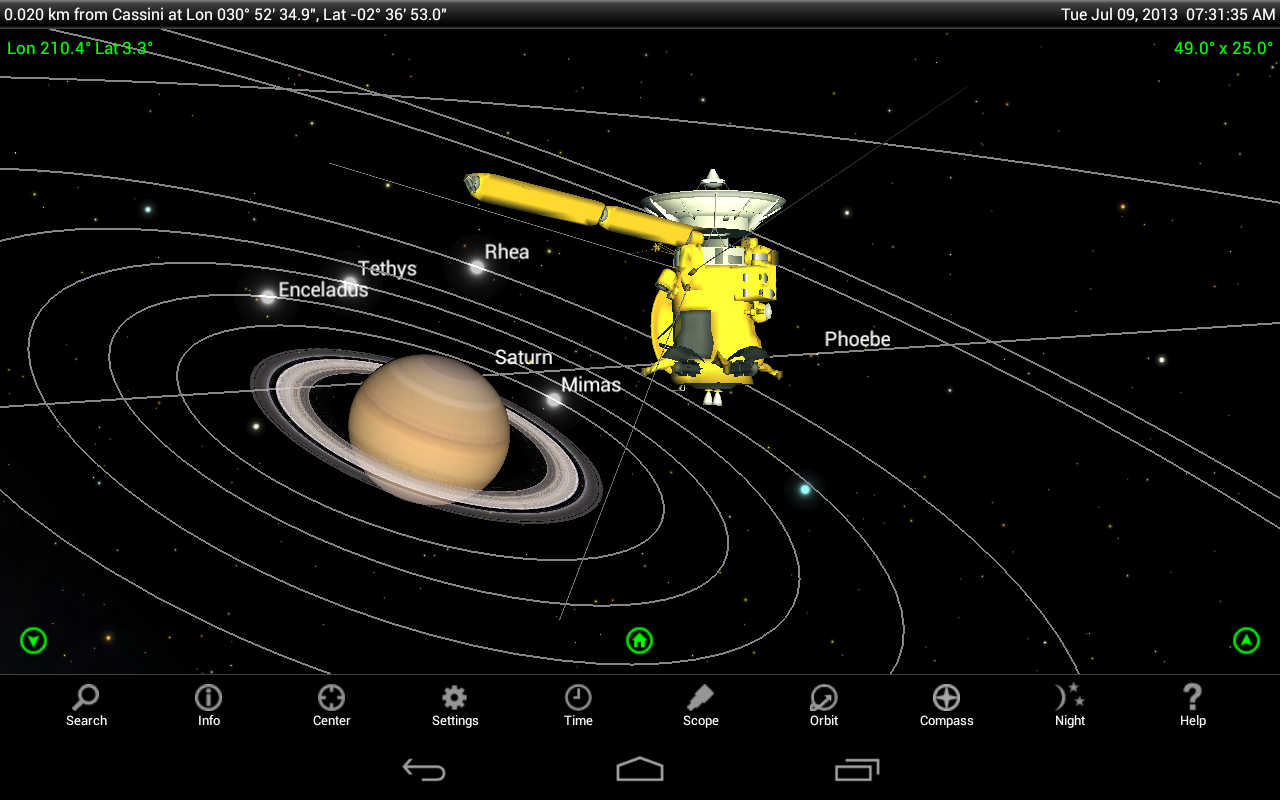Image resolution: width=1280 pixels, height=800 pixels.
Task: Tap the 49.0° x 25.0° field-of-view readout
Action: click(1223, 48)
